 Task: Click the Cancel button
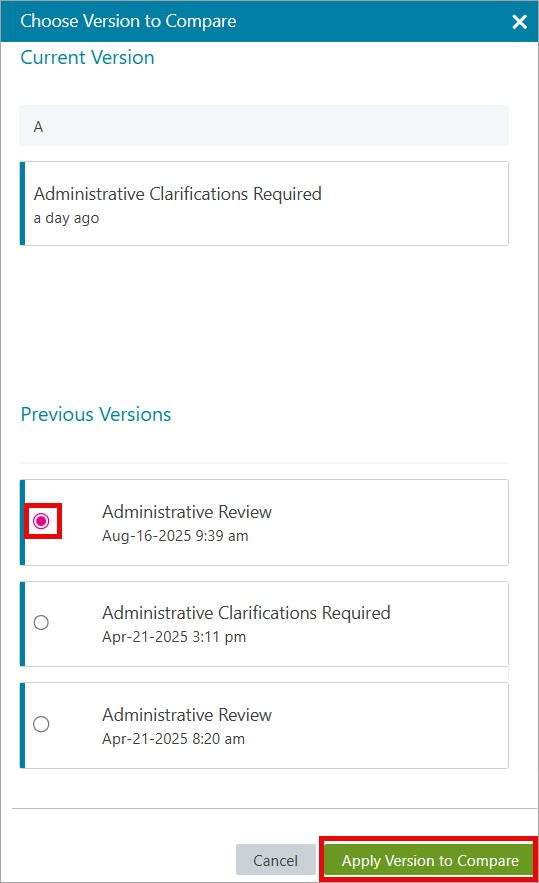275,860
